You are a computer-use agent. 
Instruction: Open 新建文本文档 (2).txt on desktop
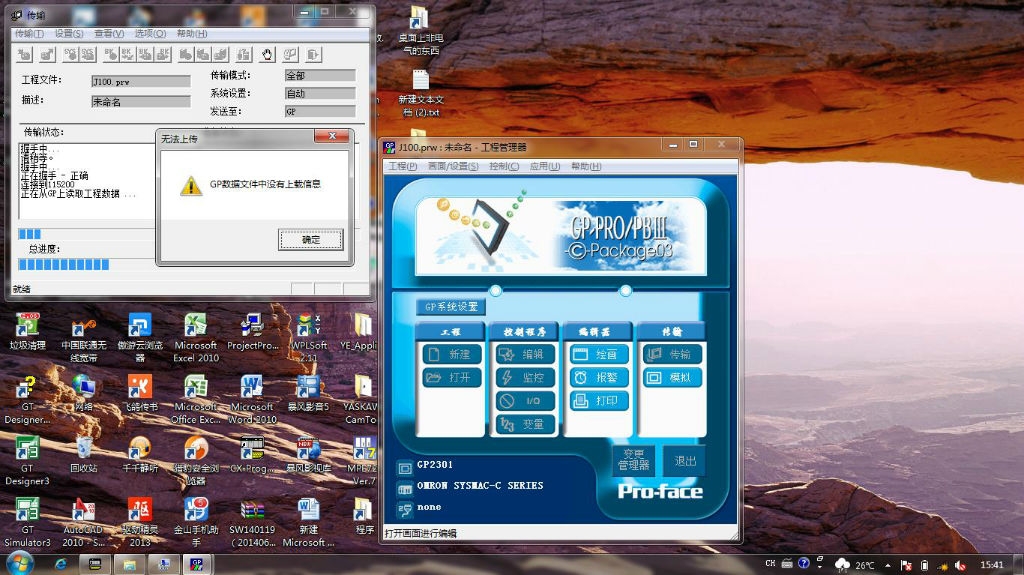point(421,93)
